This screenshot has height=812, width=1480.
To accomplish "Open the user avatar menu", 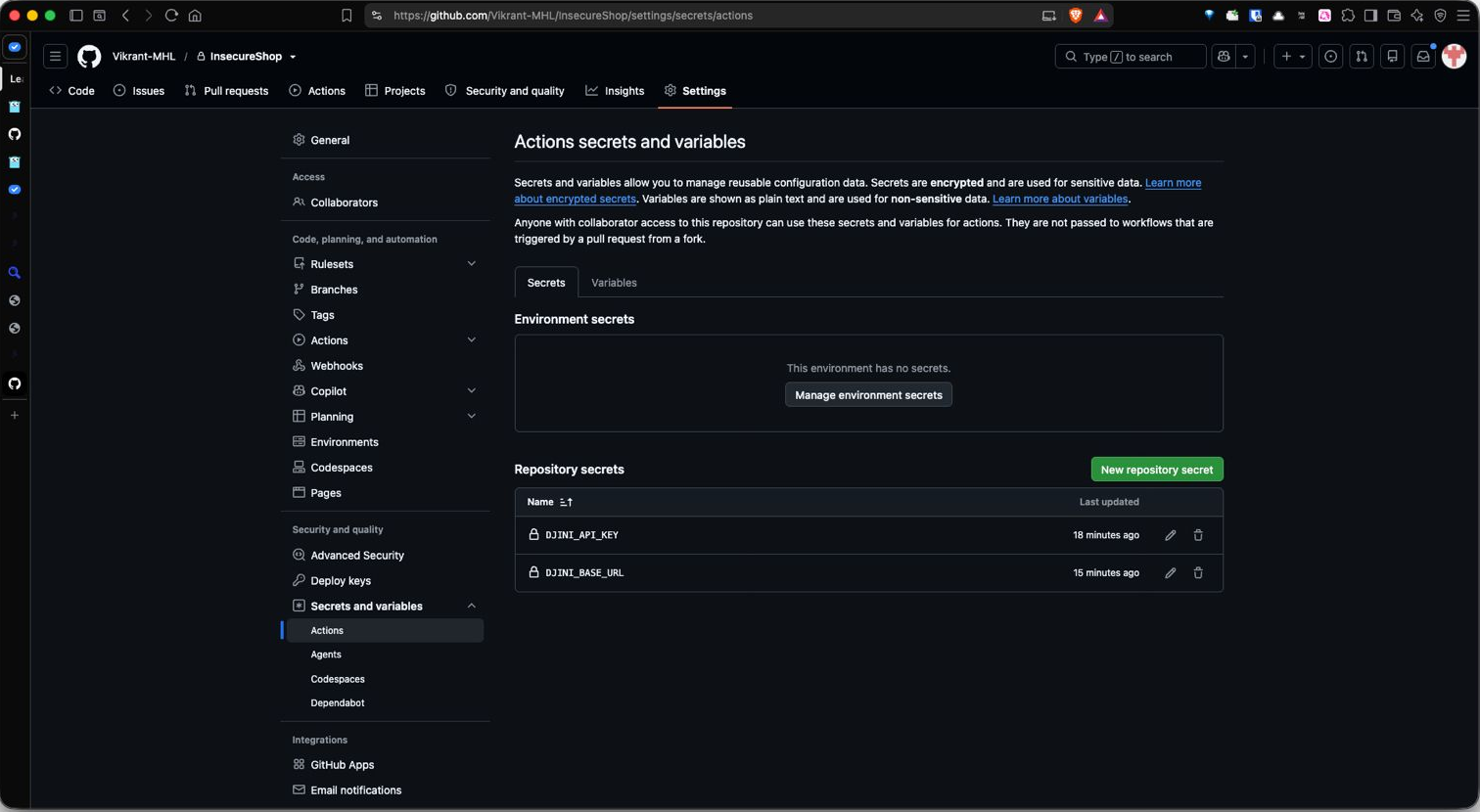I will click(1454, 57).
